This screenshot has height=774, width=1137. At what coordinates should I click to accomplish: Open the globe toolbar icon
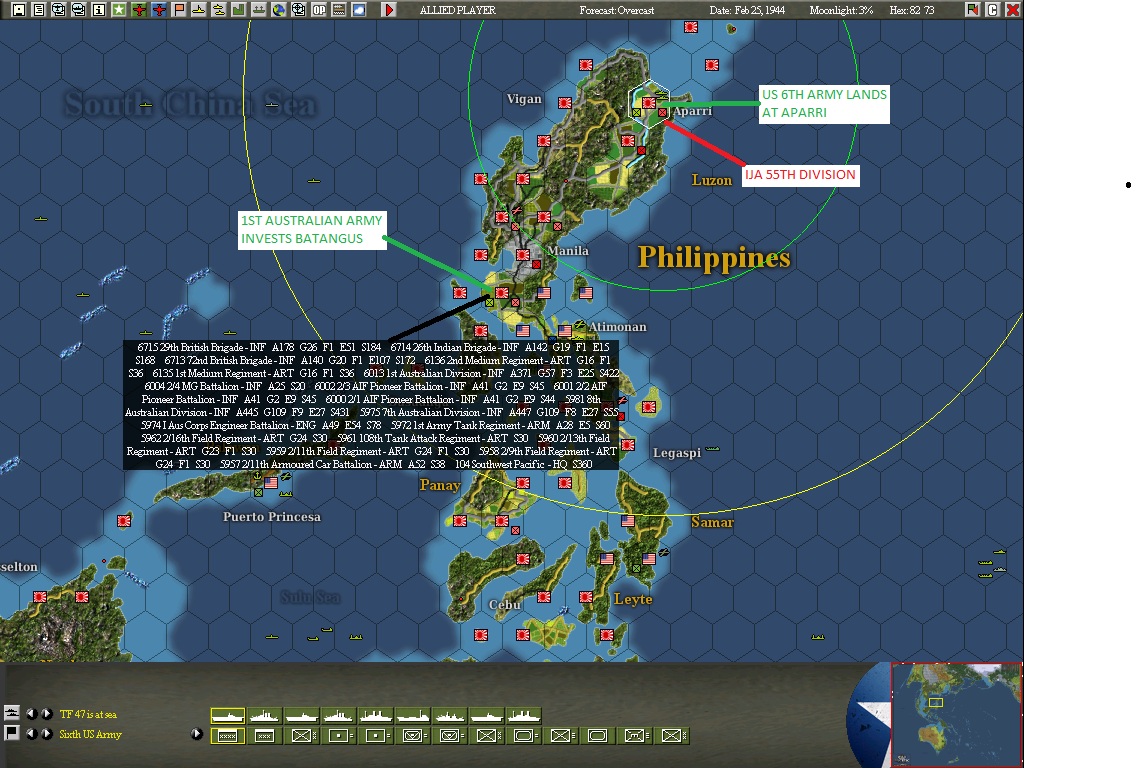click(x=278, y=10)
